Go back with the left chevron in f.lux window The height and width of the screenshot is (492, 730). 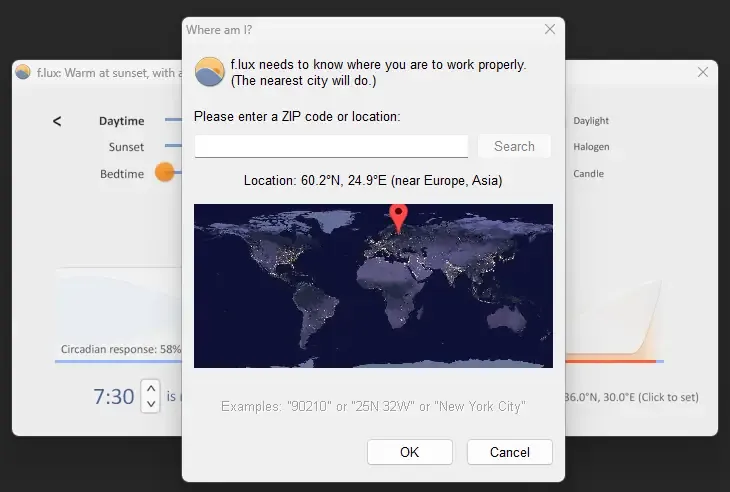click(x=57, y=121)
